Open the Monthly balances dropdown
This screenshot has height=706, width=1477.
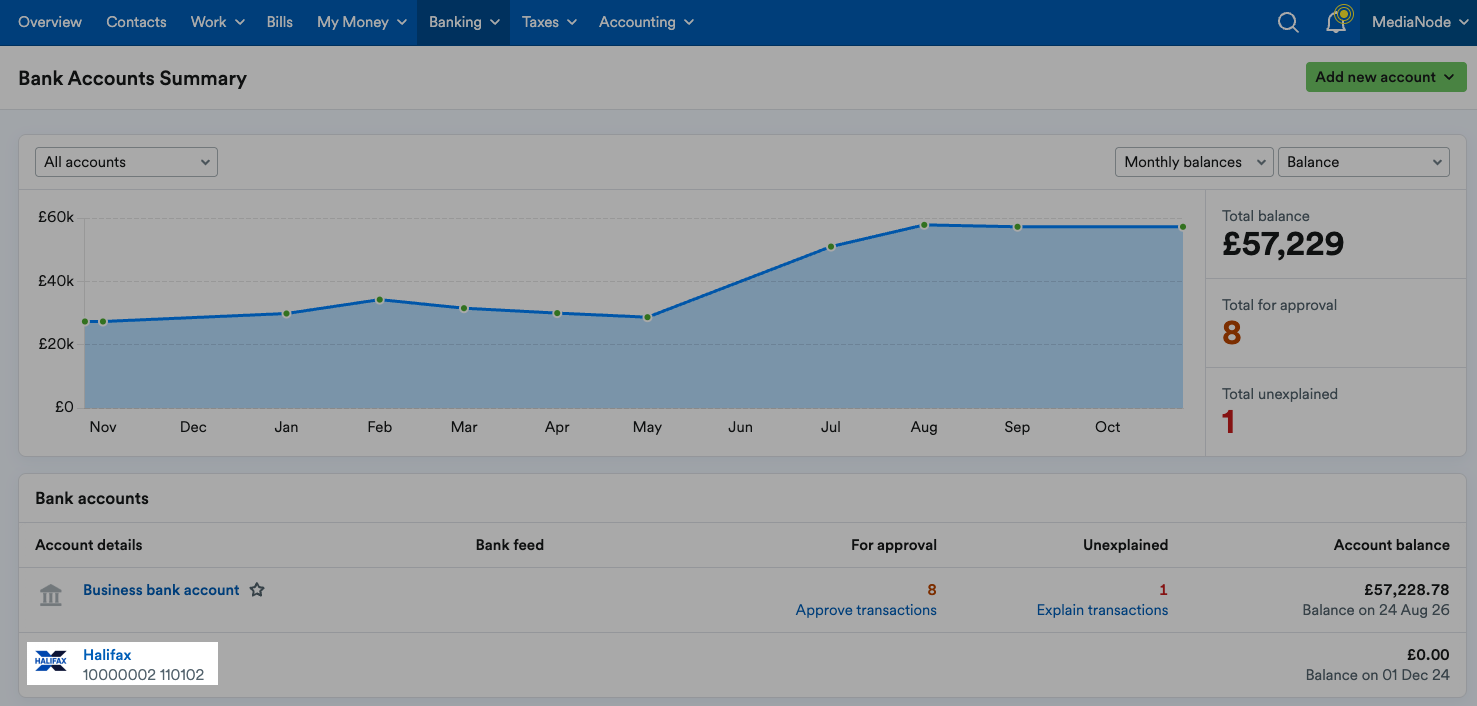(1194, 162)
